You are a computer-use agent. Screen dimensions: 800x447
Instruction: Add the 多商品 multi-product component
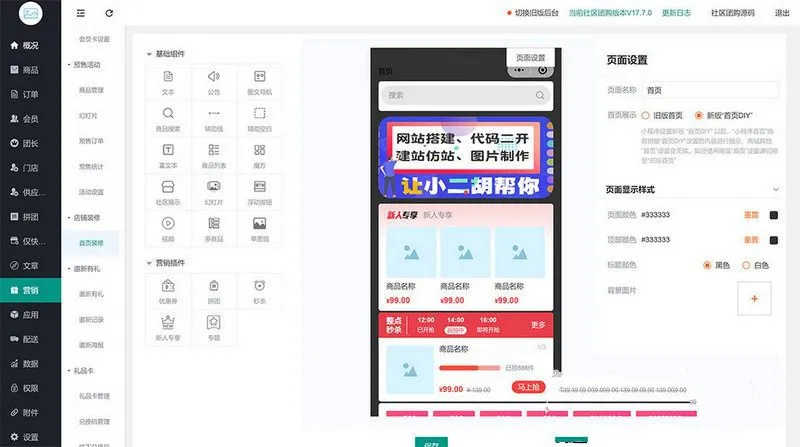(214, 230)
